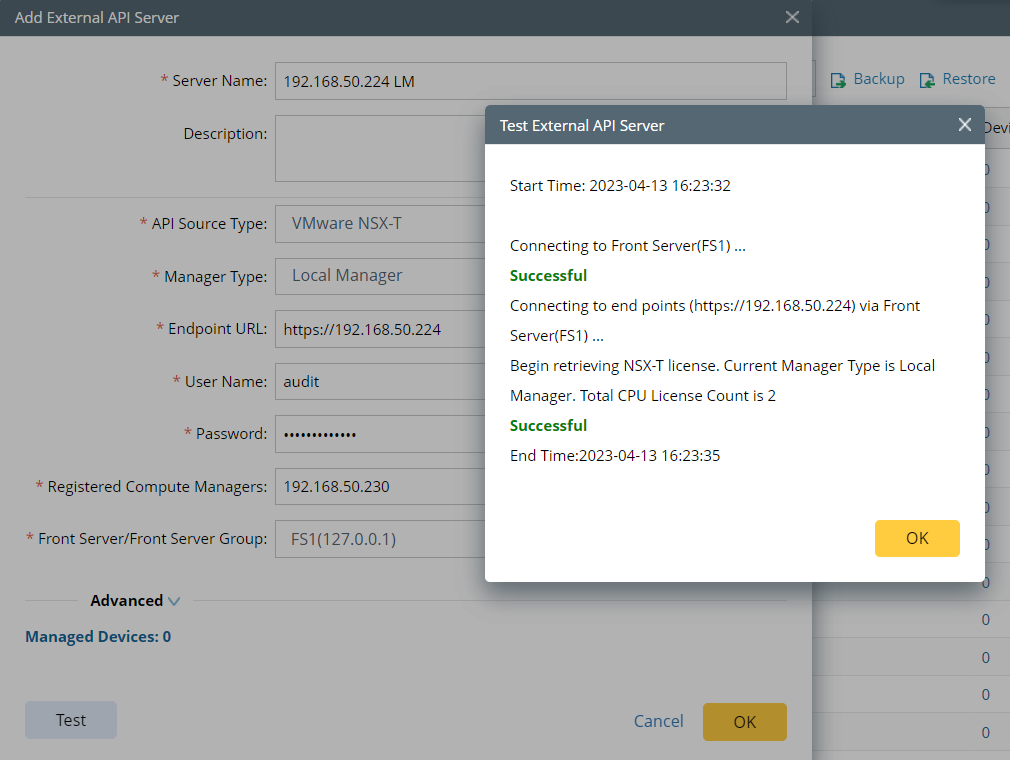The width and height of the screenshot is (1010, 760).
Task: Click the Restore icon near Backup
Action: coord(957,78)
